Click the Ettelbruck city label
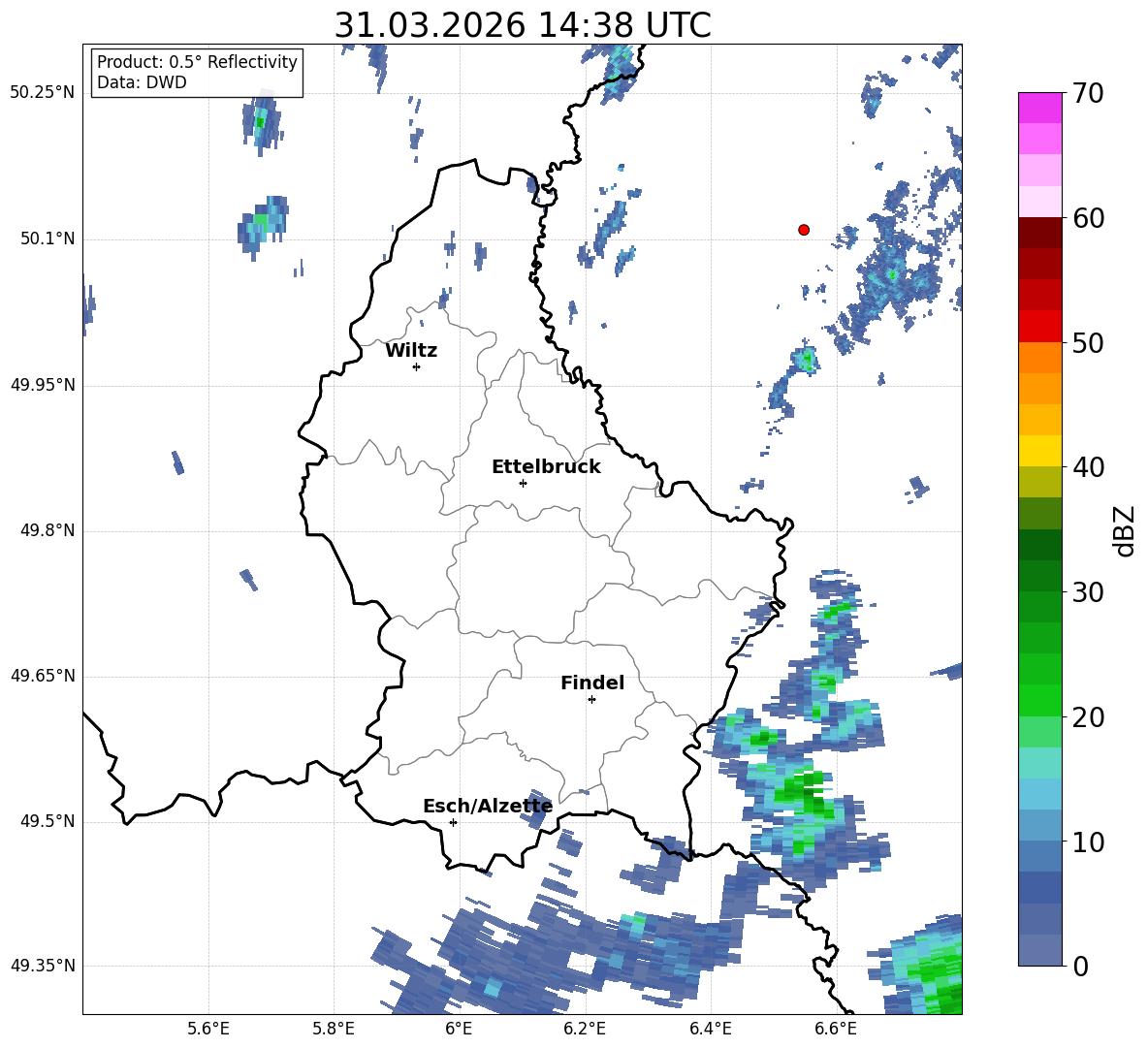1148x1048 pixels. (546, 467)
